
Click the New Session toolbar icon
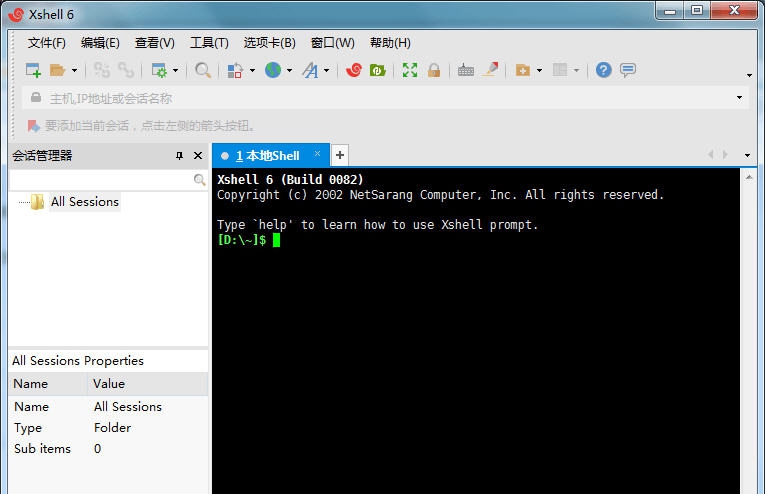(33, 70)
